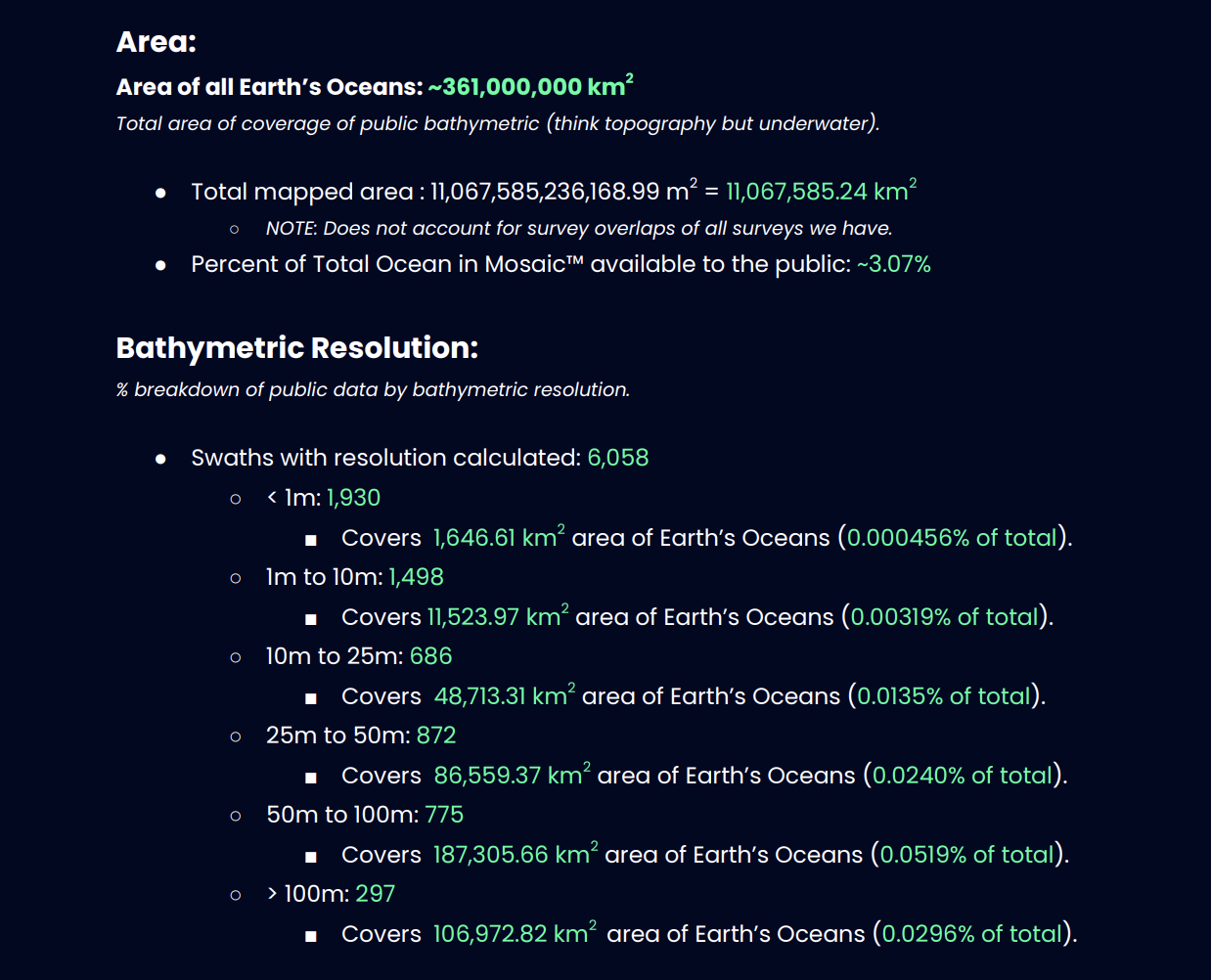Click '0.0296% of total' percentage
This screenshot has width=1211, height=980.
coord(972,934)
